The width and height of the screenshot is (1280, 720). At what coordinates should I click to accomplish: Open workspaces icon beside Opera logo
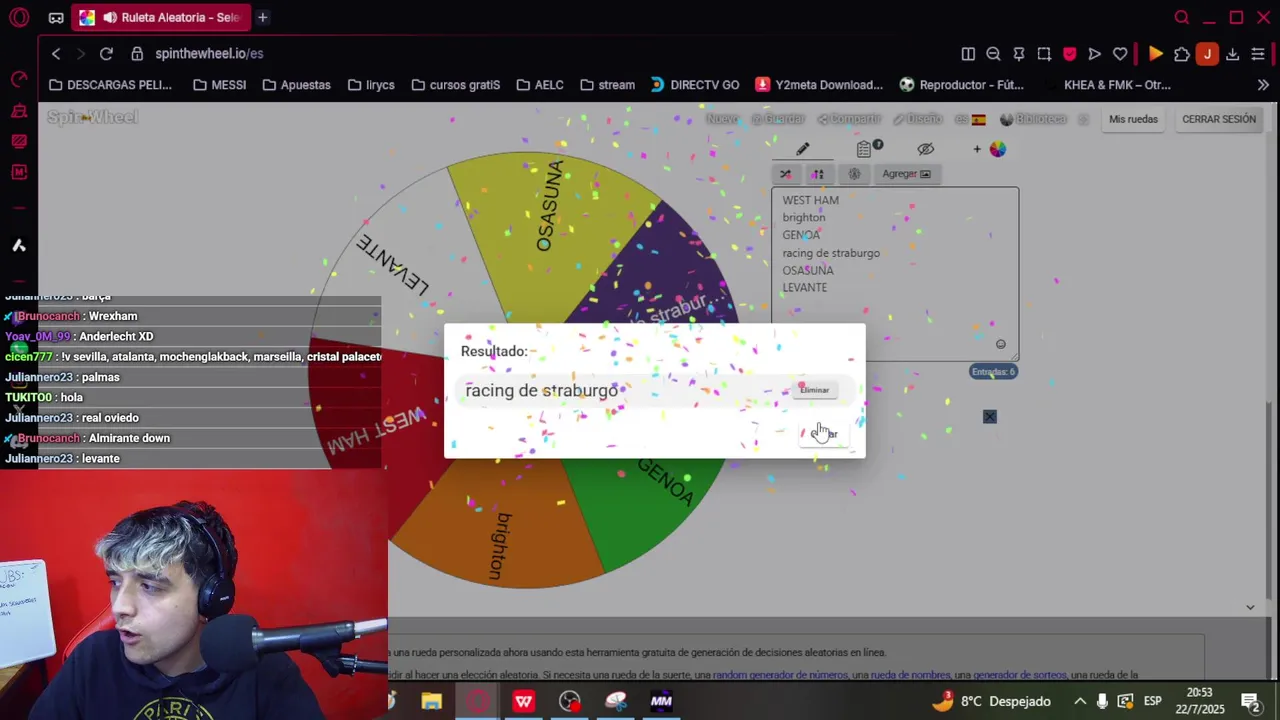coord(56,17)
